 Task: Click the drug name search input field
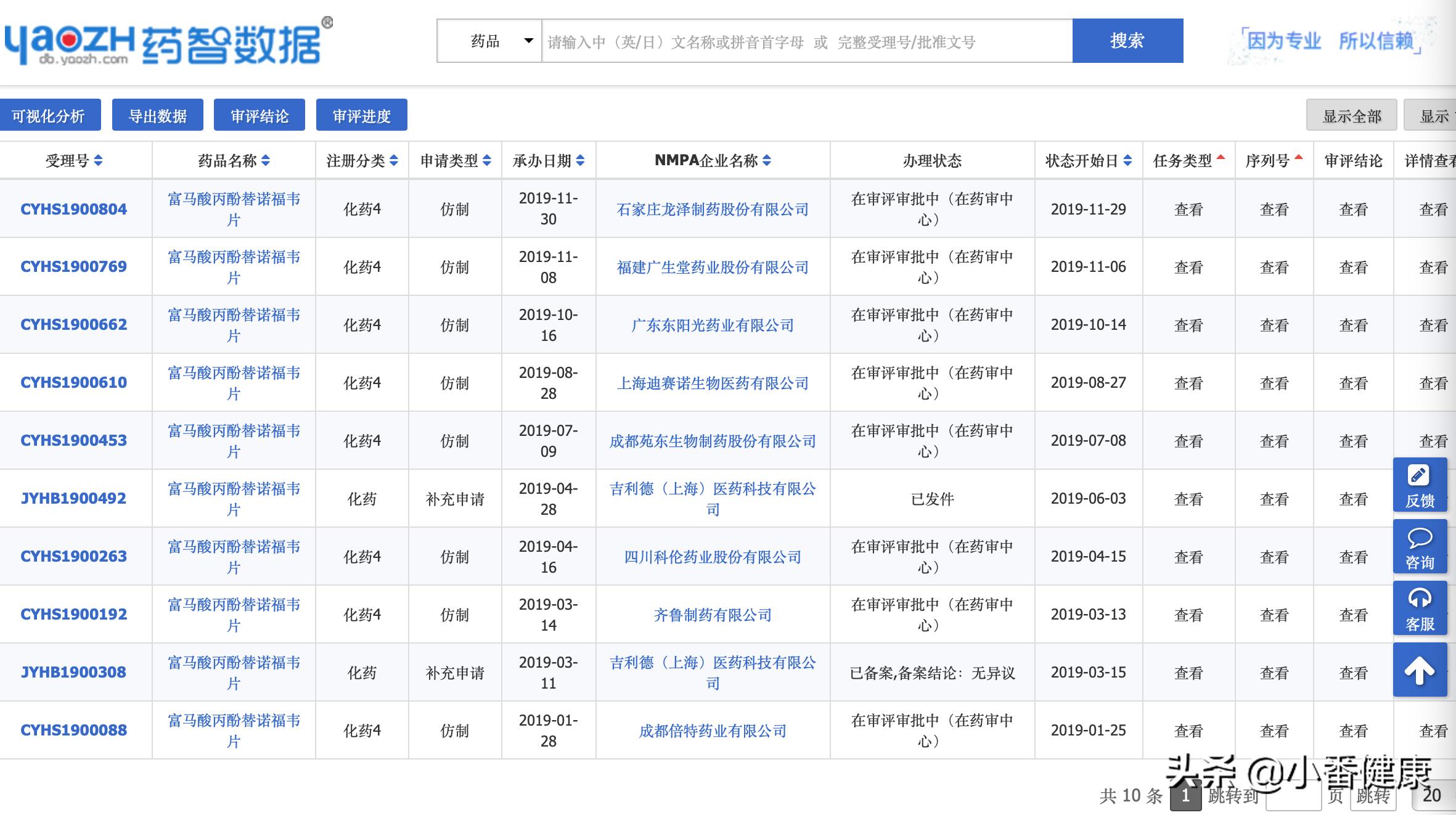(x=801, y=41)
